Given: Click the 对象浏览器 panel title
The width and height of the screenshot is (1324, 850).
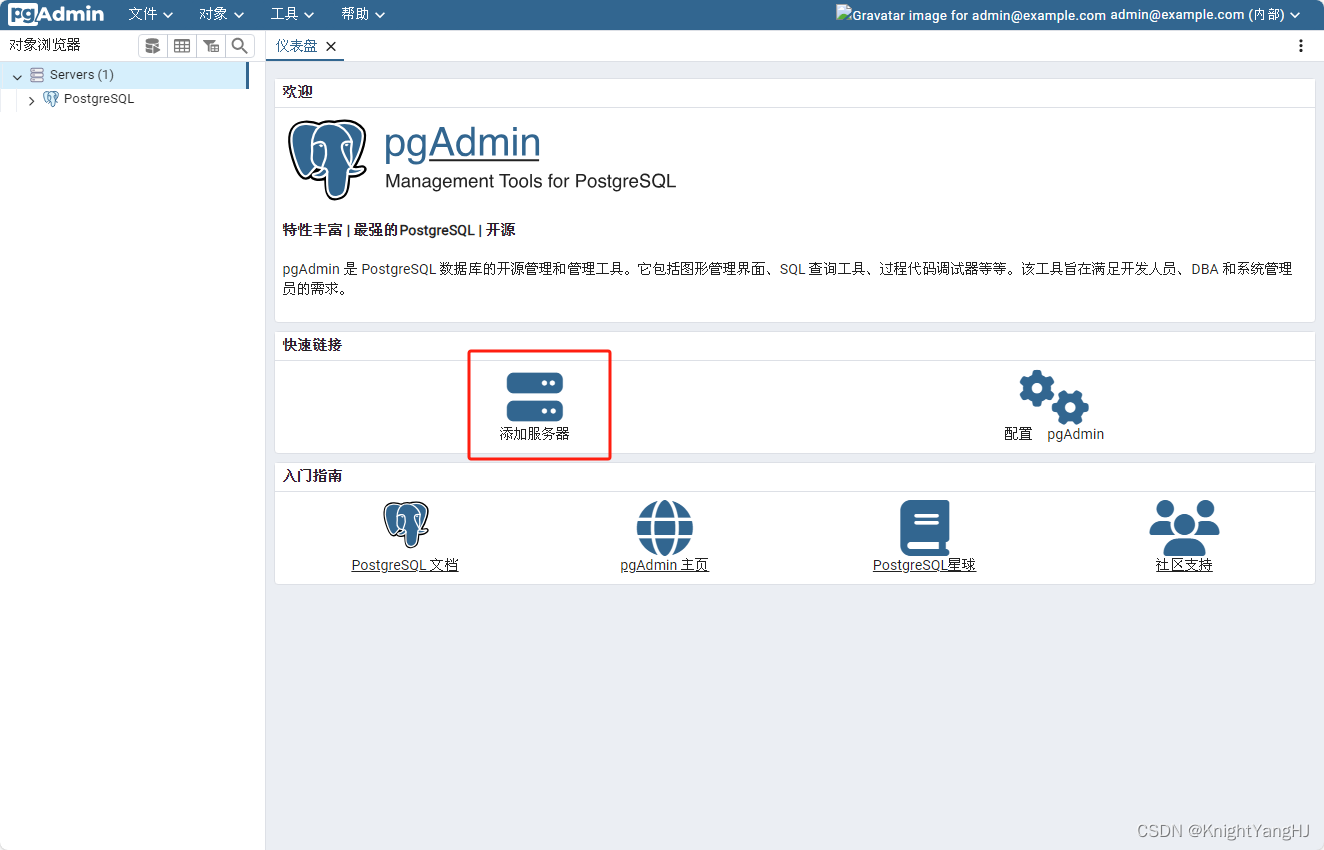Looking at the screenshot, I should [45, 45].
